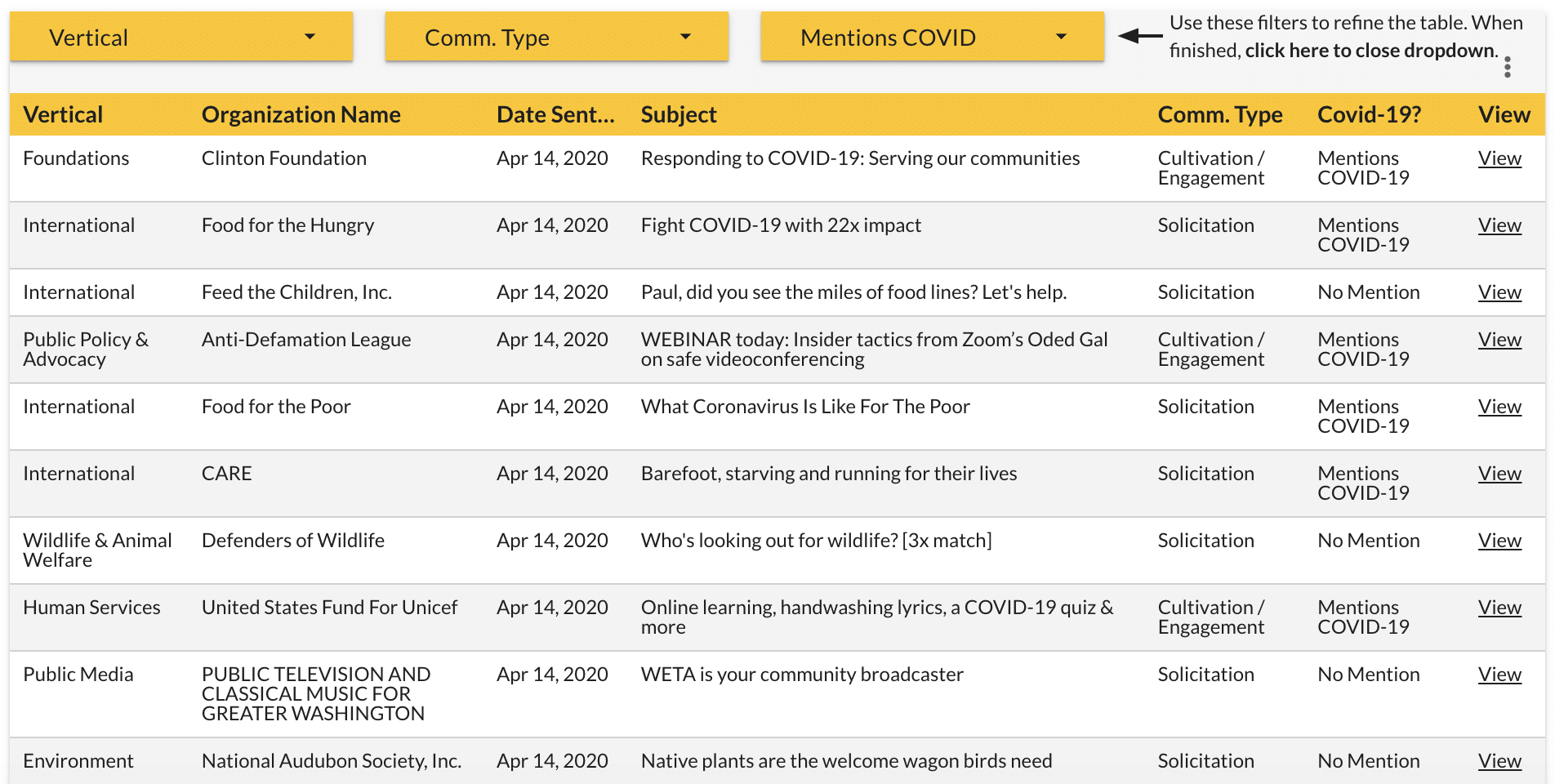Open View link for Food for the Poor
This screenshot has width=1555, height=784.
(x=1499, y=407)
